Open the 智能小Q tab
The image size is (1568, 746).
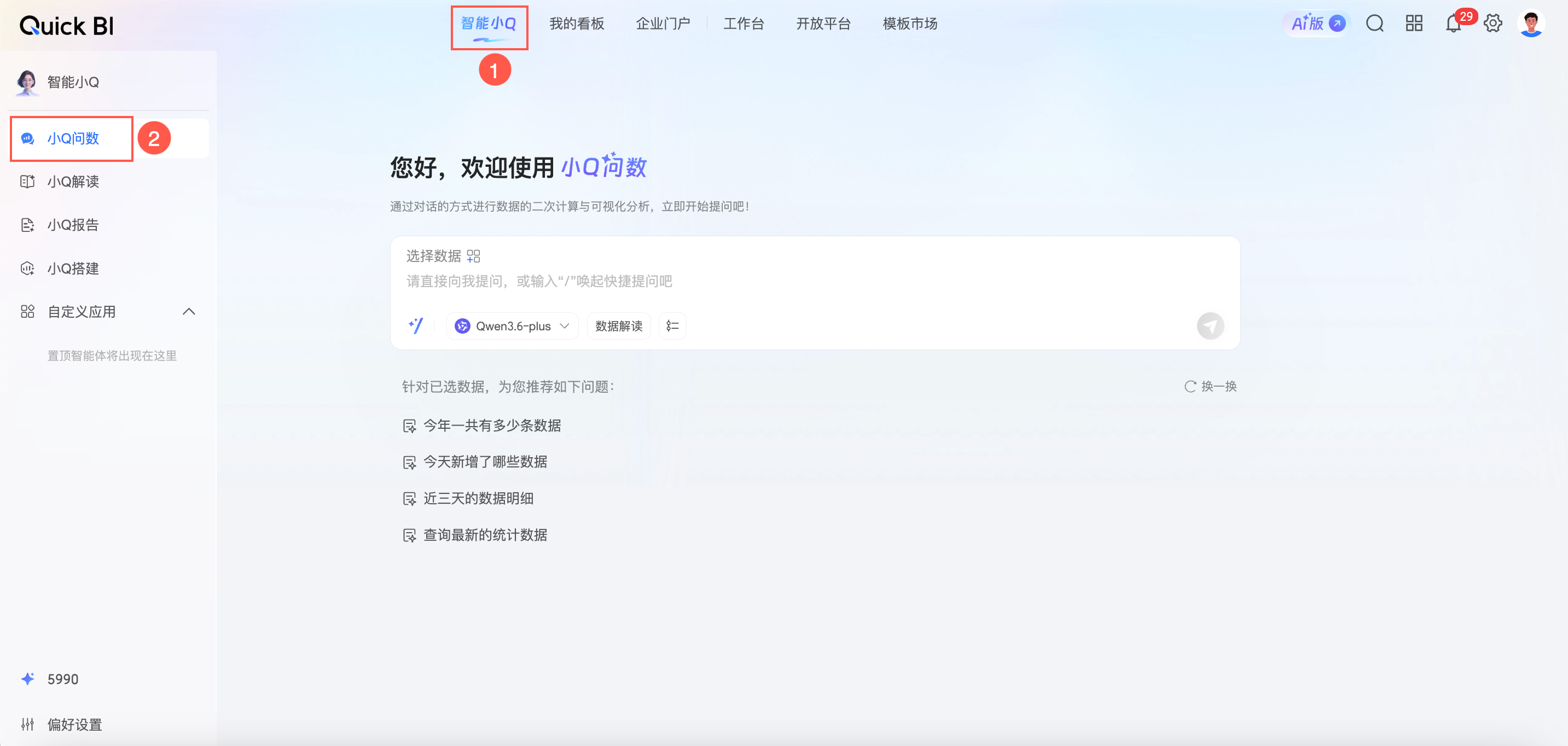click(x=488, y=24)
